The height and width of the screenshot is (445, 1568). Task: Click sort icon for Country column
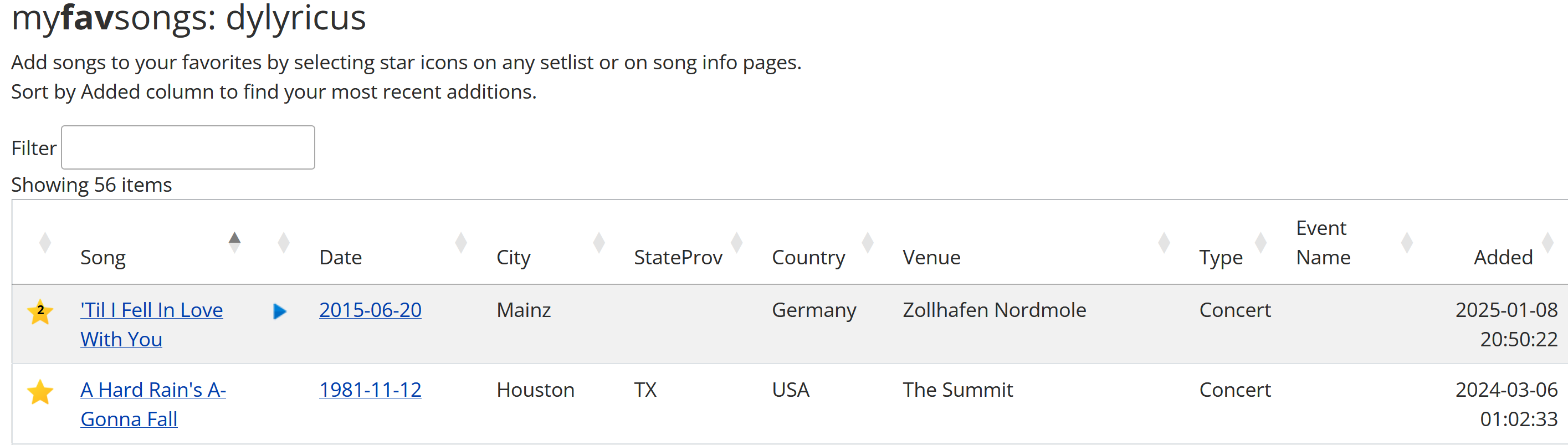pyautogui.click(x=868, y=242)
